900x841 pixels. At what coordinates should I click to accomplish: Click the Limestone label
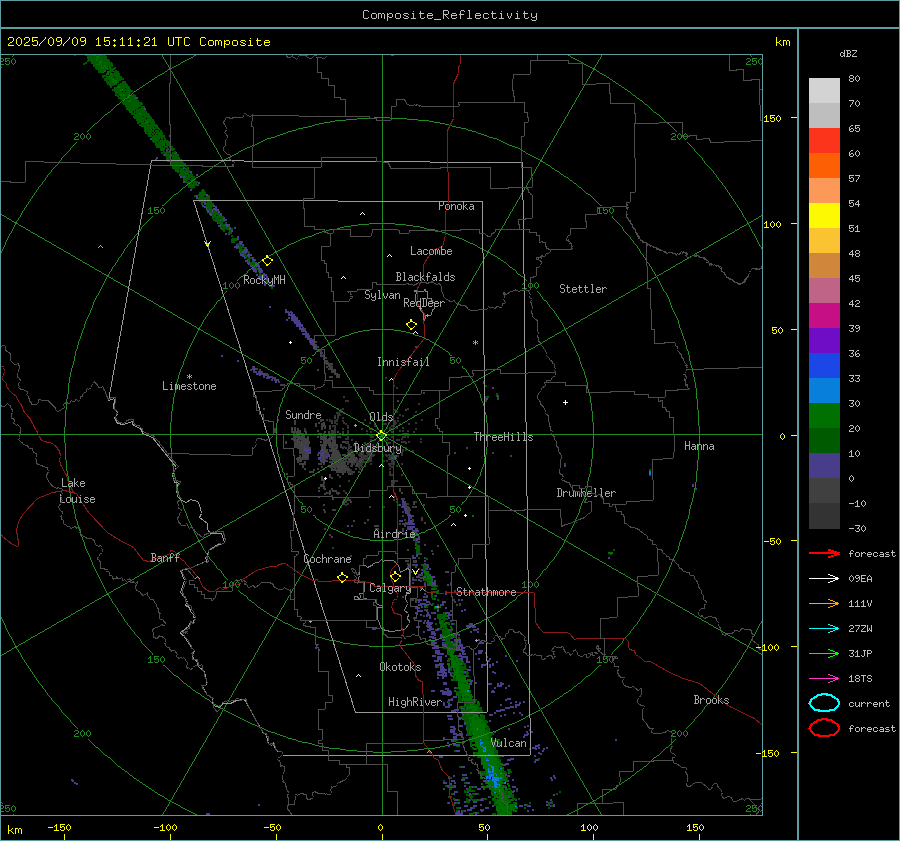tap(189, 386)
